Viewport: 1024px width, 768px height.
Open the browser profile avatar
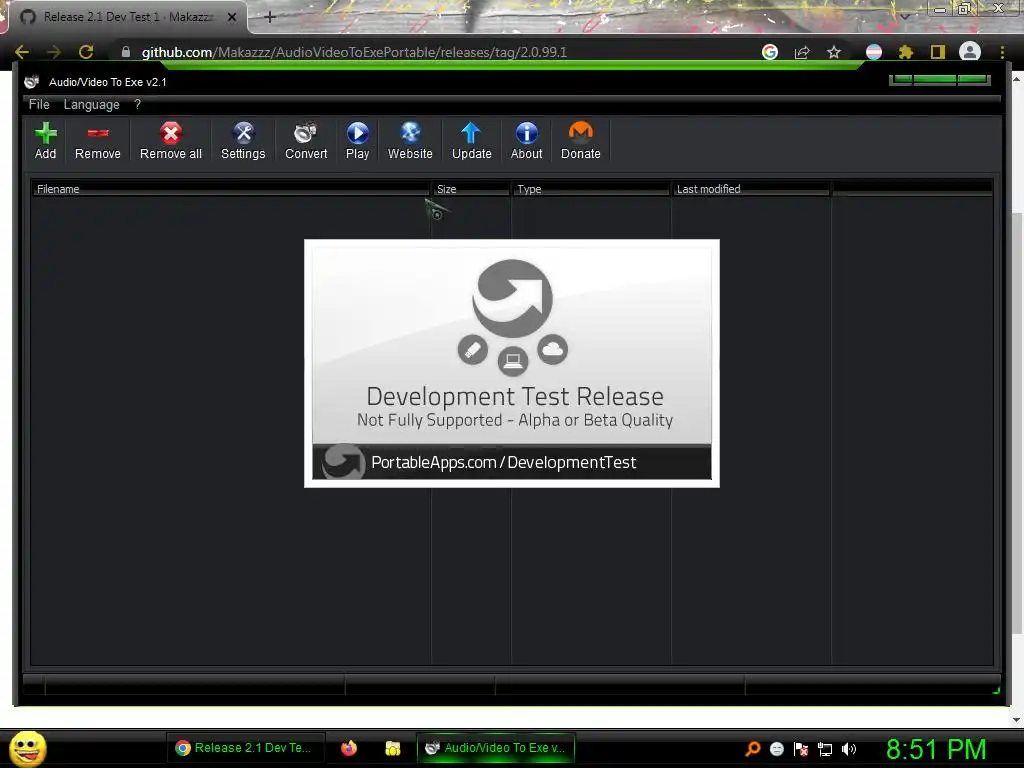[x=970, y=52]
